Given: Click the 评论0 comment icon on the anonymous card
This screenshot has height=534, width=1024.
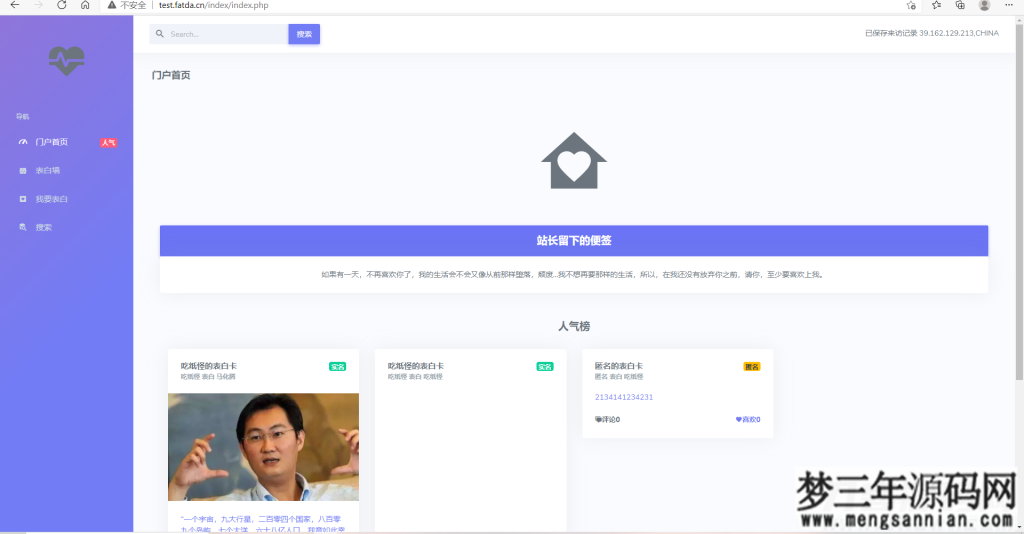Looking at the screenshot, I should [x=598, y=420].
